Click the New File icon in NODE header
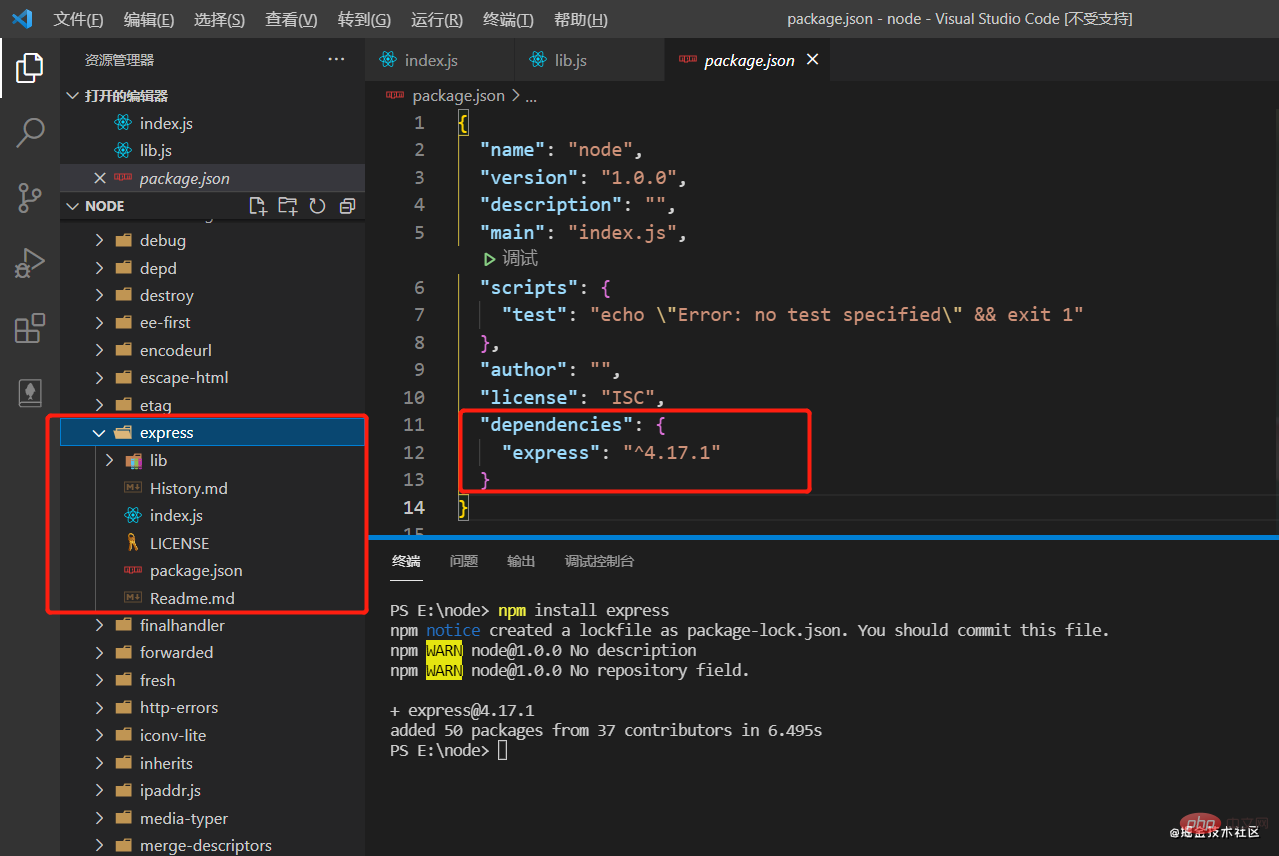 (x=258, y=206)
